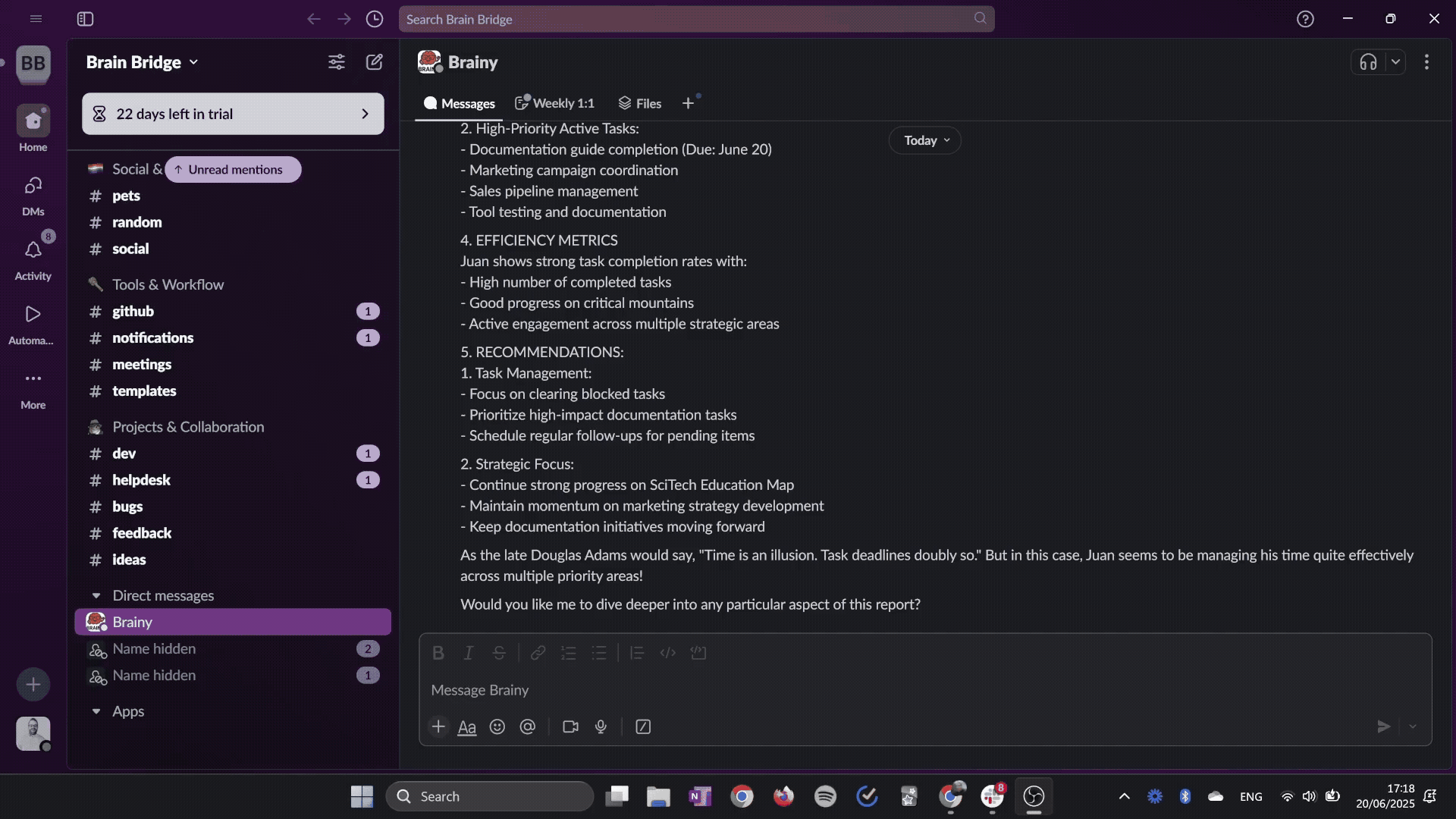This screenshot has height=819, width=1456.
Task: Open the Brain Bridge workspace dropdown
Action: 142,62
